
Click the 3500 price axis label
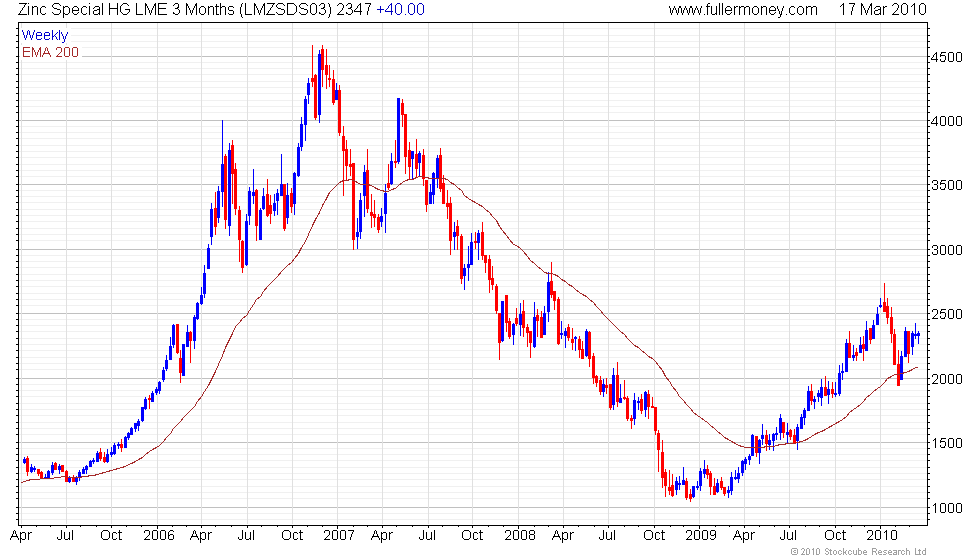pyautogui.click(x=946, y=186)
